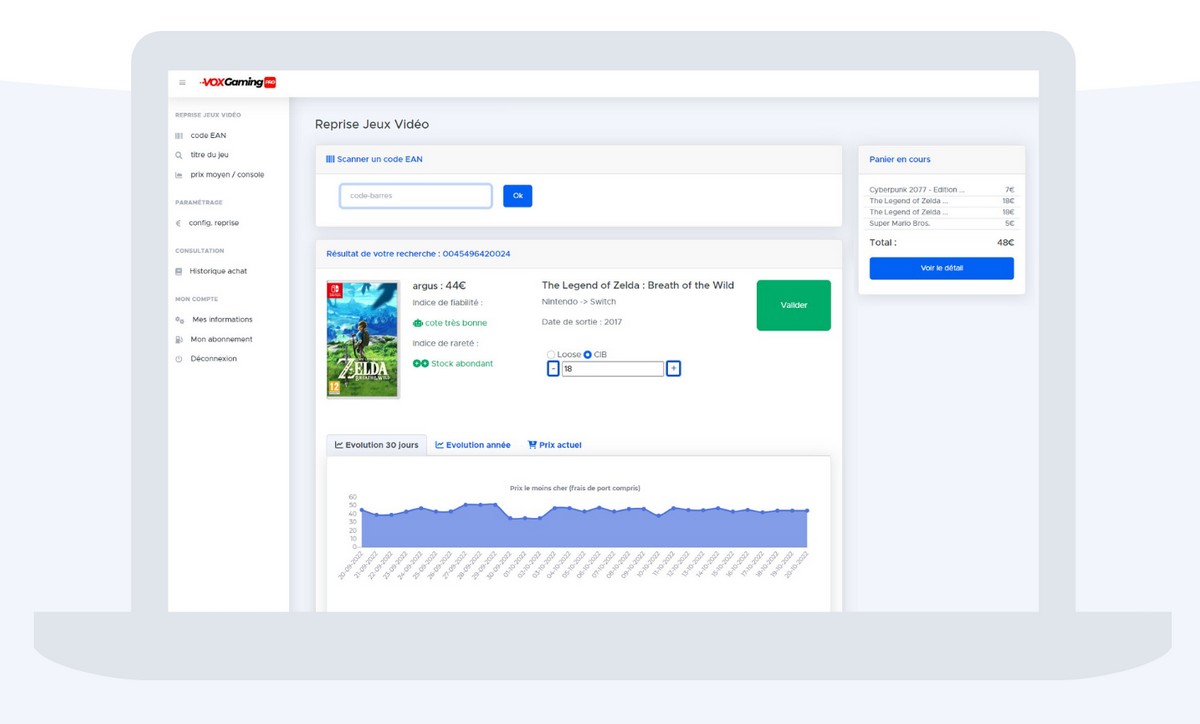This screenshot has height=724, width=1200.
Task: Click the chart title Prix le moins cher
Action: pos(575,488)
